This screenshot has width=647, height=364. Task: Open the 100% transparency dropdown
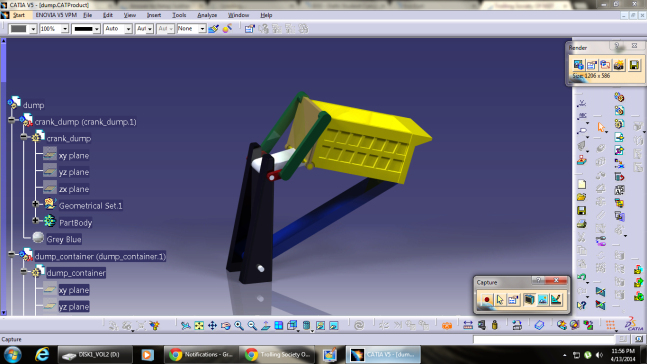coord(65,29)
